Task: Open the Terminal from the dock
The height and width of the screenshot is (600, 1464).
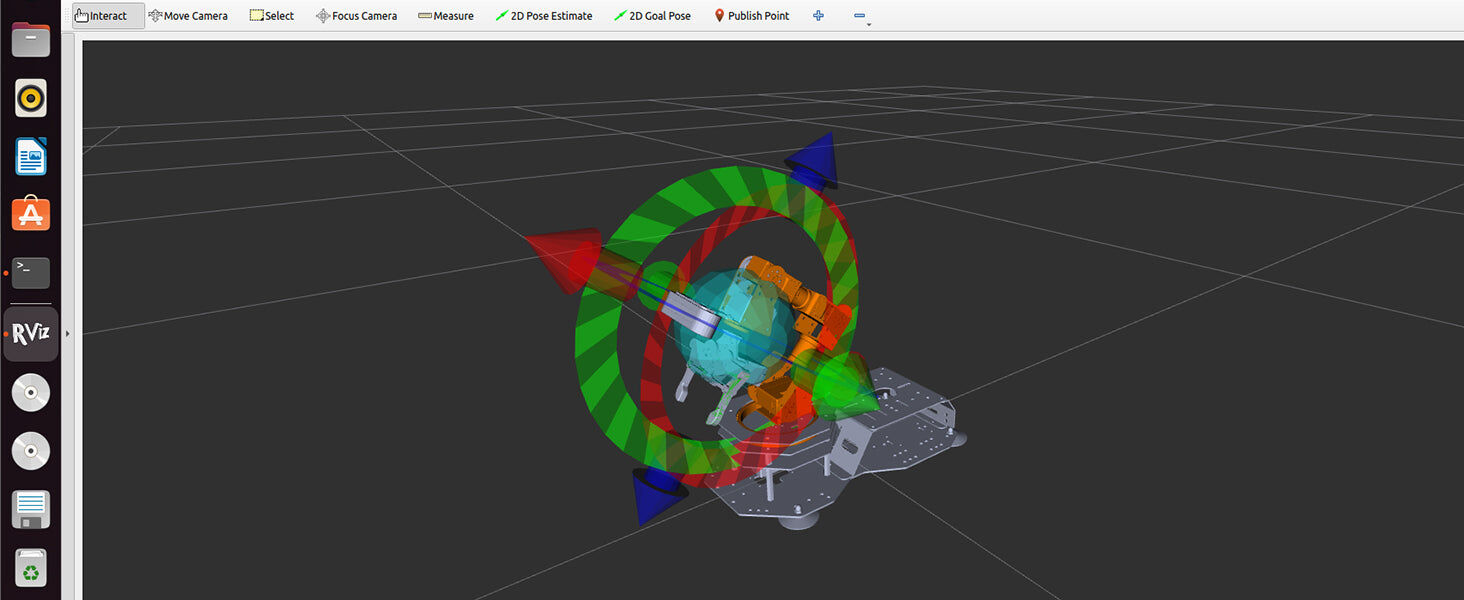Action: coord(30,272)
